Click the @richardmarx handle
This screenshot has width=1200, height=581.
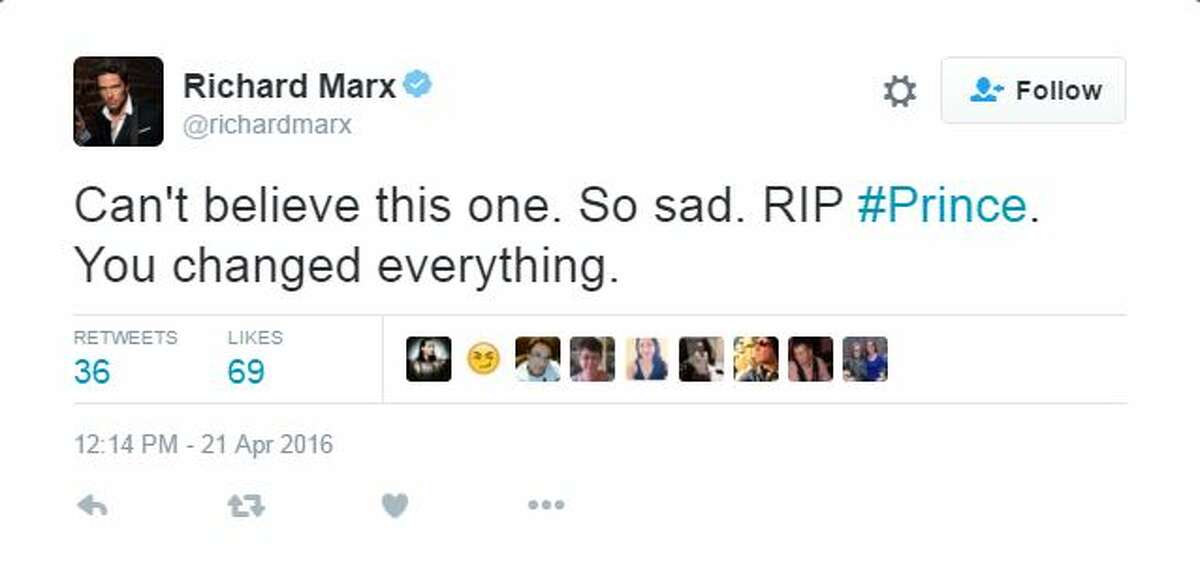pos(267,124)
